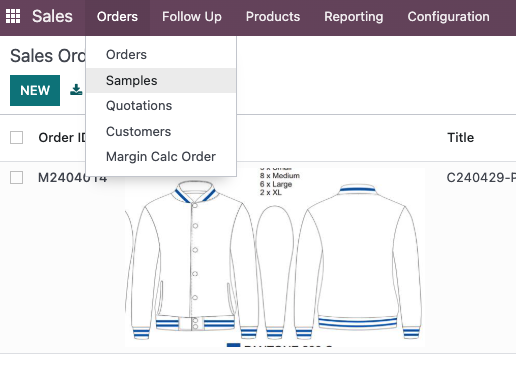Open the Follow Up menu
Screen dimensions: 516x382
192,17
